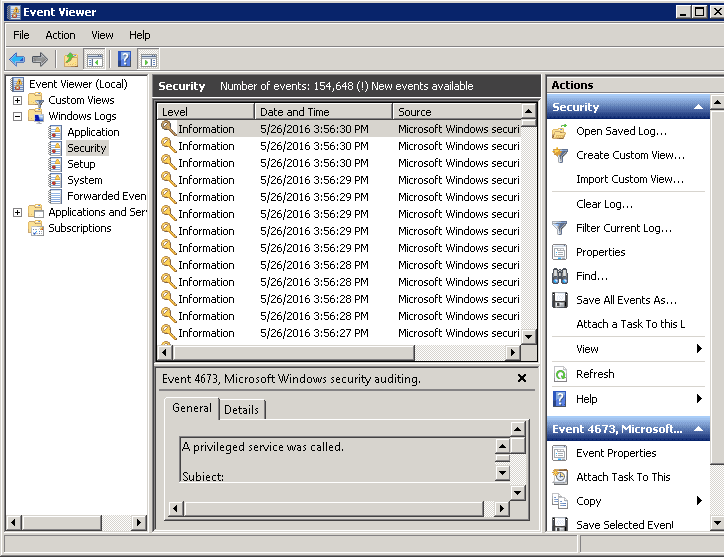Sort events by the Source column header
This screenshot has height=557, width=724.
457,112
